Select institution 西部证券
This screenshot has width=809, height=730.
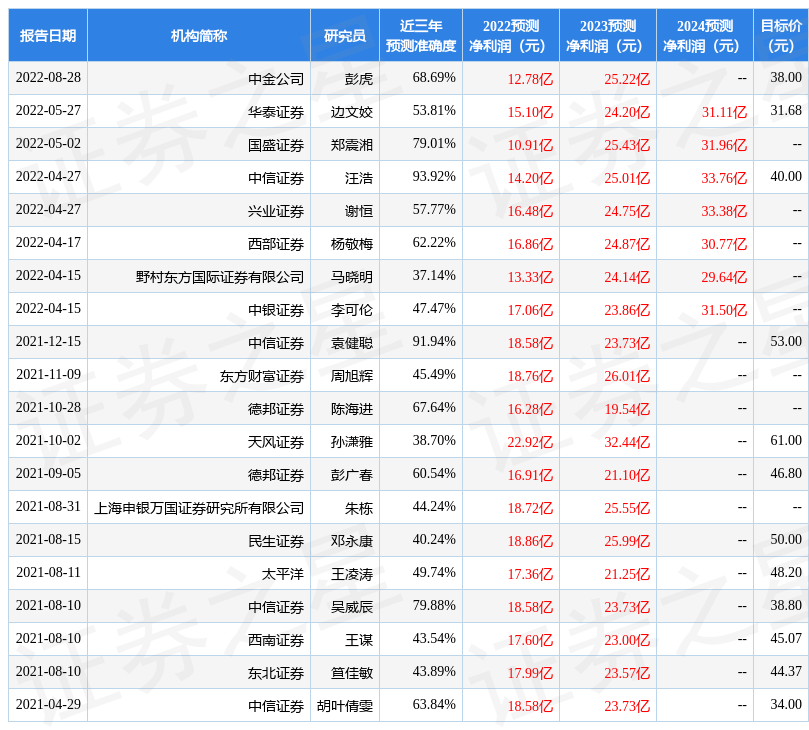(276, 244)
